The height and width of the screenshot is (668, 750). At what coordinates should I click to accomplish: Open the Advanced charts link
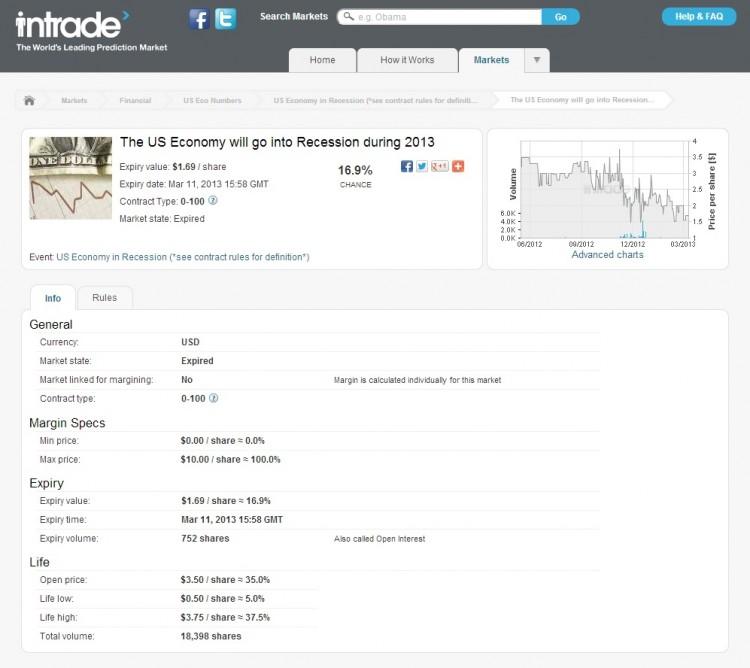coord(607,255)
